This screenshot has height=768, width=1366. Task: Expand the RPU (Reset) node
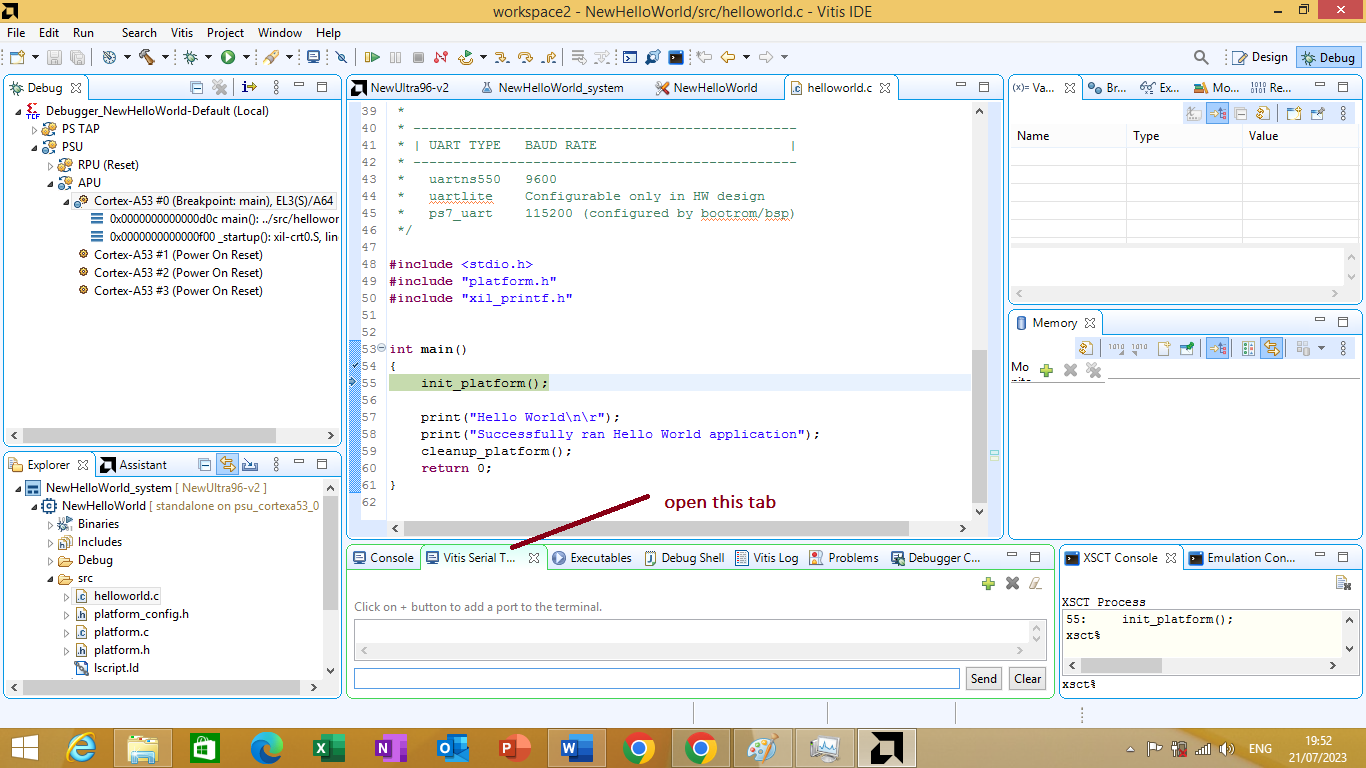(x=51, y=165)
